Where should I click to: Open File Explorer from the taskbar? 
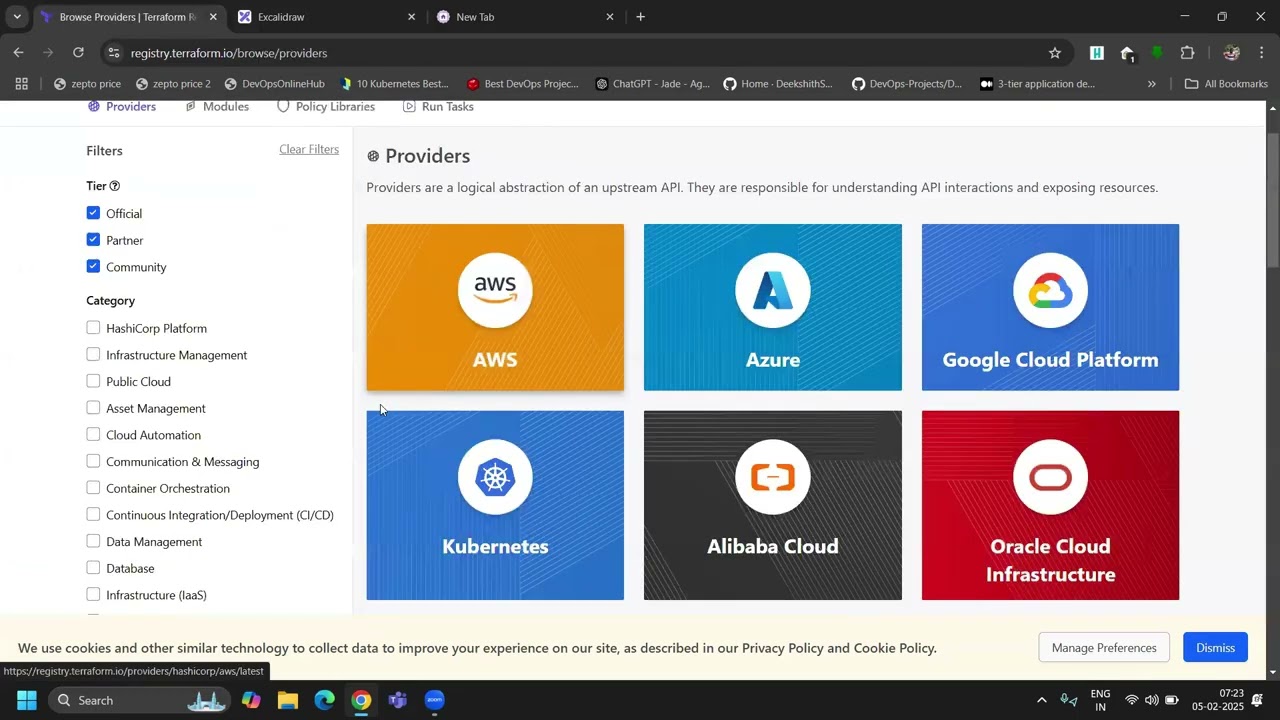288,700
